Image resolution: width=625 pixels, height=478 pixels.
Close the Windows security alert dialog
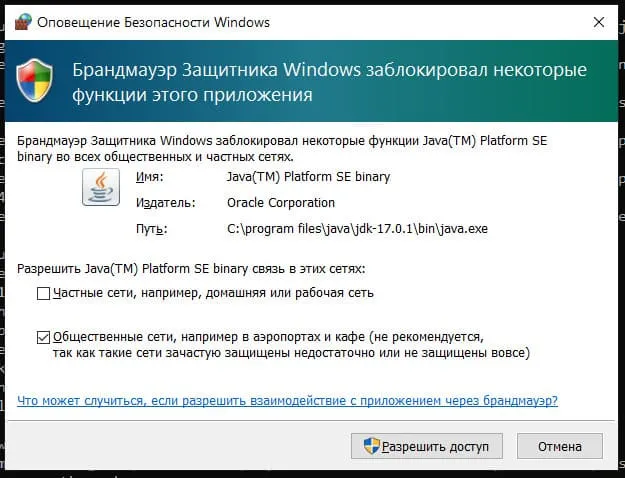tap(597, 21)
